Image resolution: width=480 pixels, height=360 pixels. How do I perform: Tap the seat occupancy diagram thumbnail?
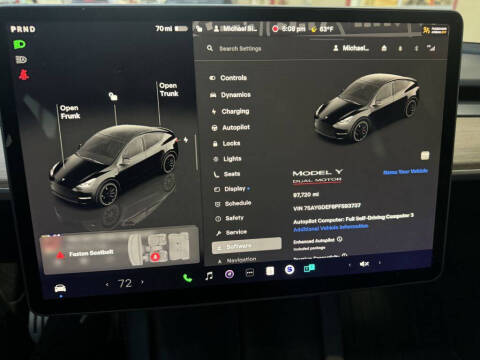click(x=160, y=248)
